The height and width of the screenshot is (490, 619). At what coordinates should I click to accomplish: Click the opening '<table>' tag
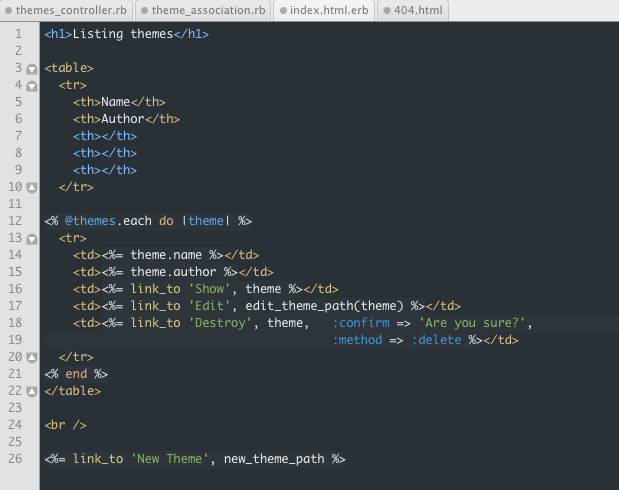click(69, 68)
